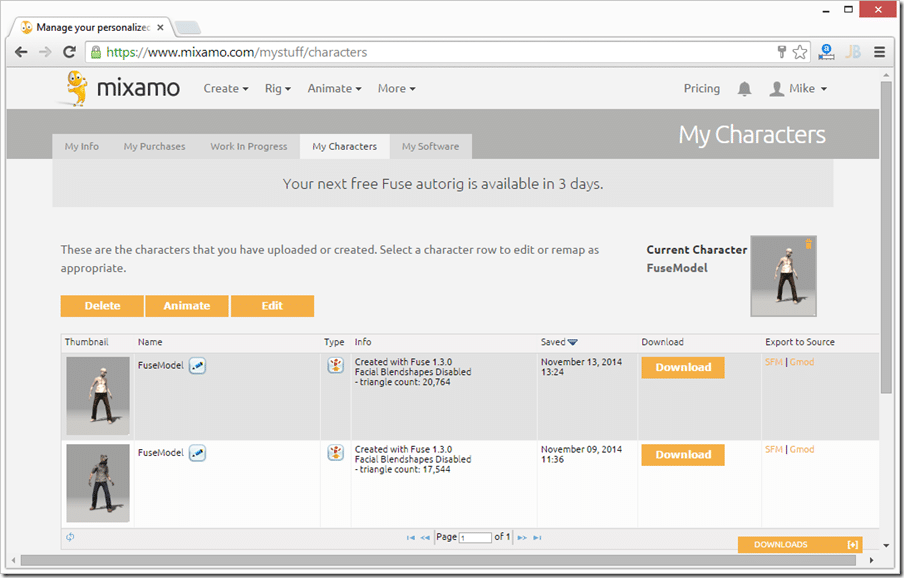Click the Current Character preview image

click(784, 276)
